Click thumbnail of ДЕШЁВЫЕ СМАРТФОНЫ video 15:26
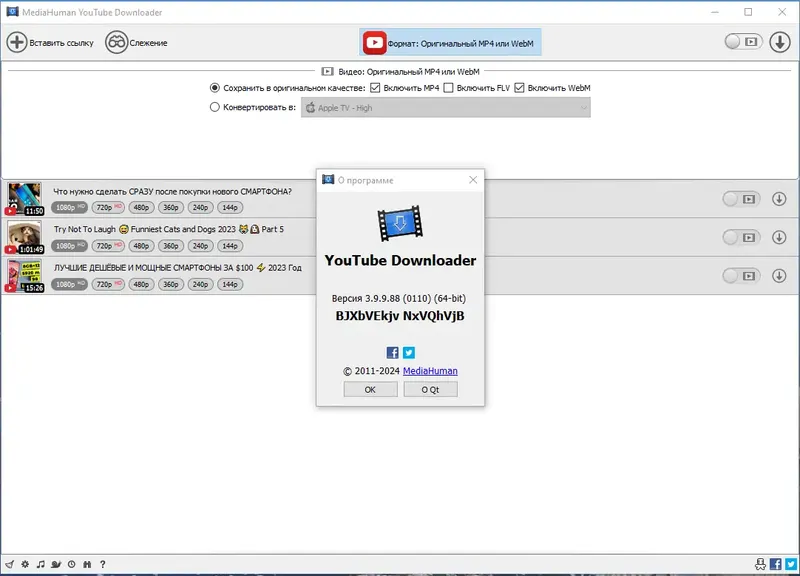The width and height of the screenshot is (800, 576). click(25, 276)
